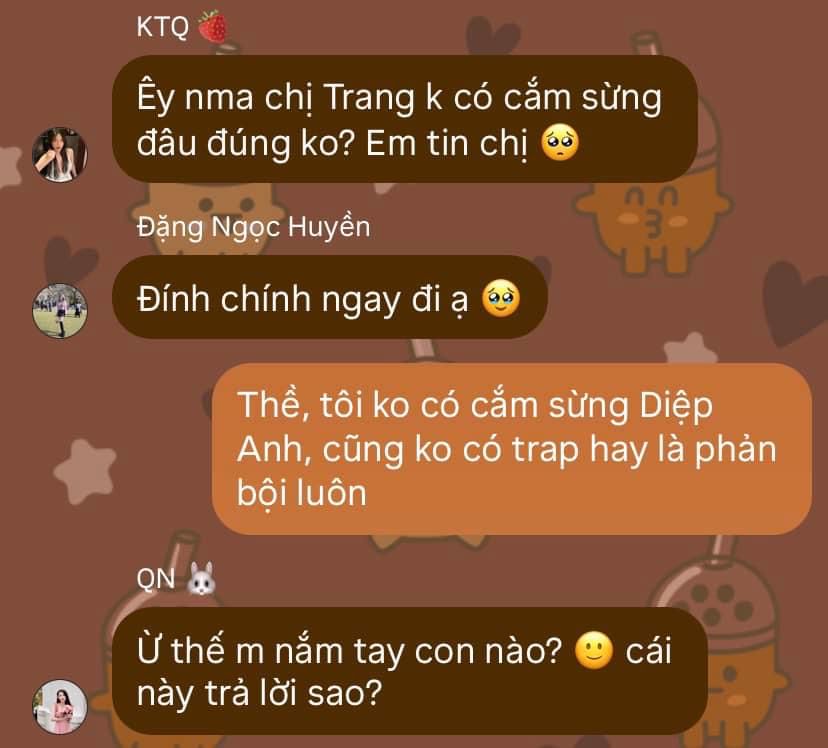Select the sender name KTQ

(x=162, y=26)
